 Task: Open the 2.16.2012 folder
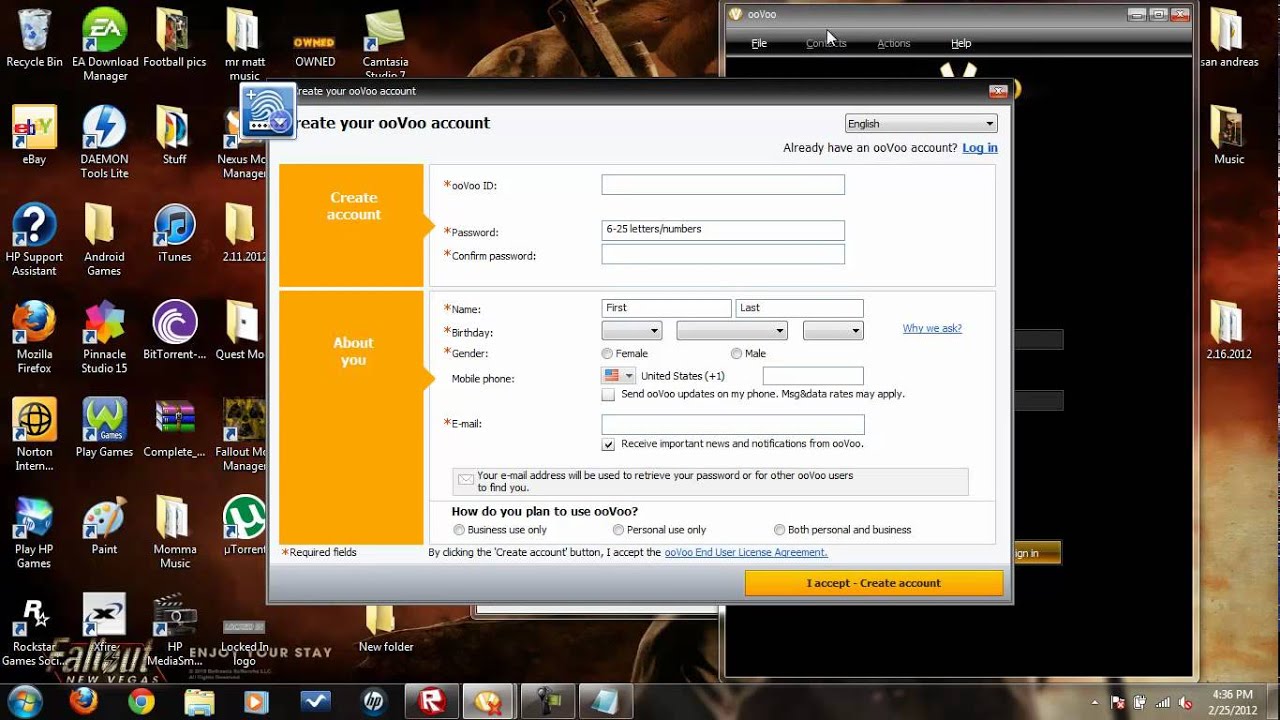point(1229,330)
